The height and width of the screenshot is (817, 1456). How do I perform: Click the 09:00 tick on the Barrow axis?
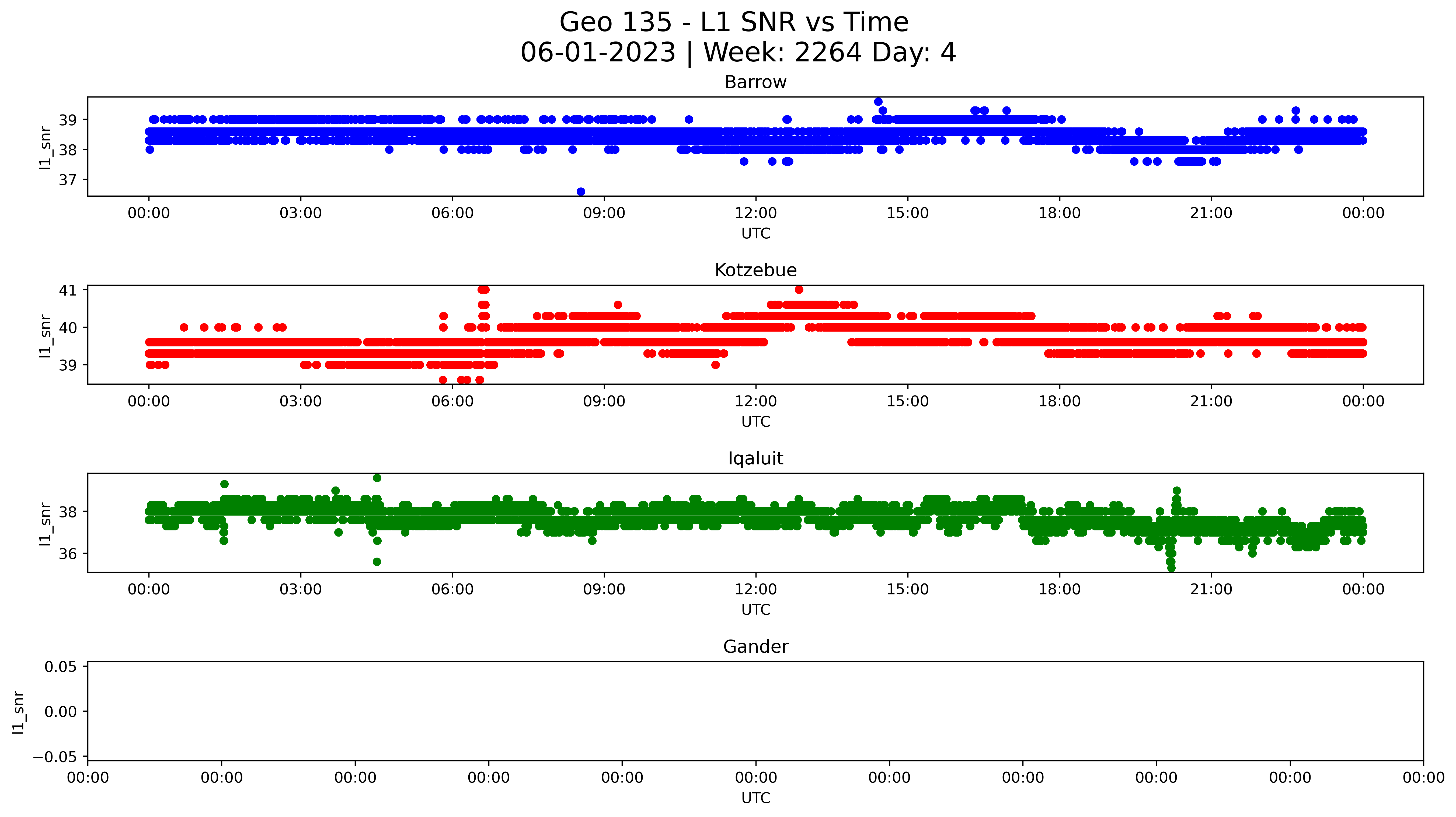pos(604,213)
